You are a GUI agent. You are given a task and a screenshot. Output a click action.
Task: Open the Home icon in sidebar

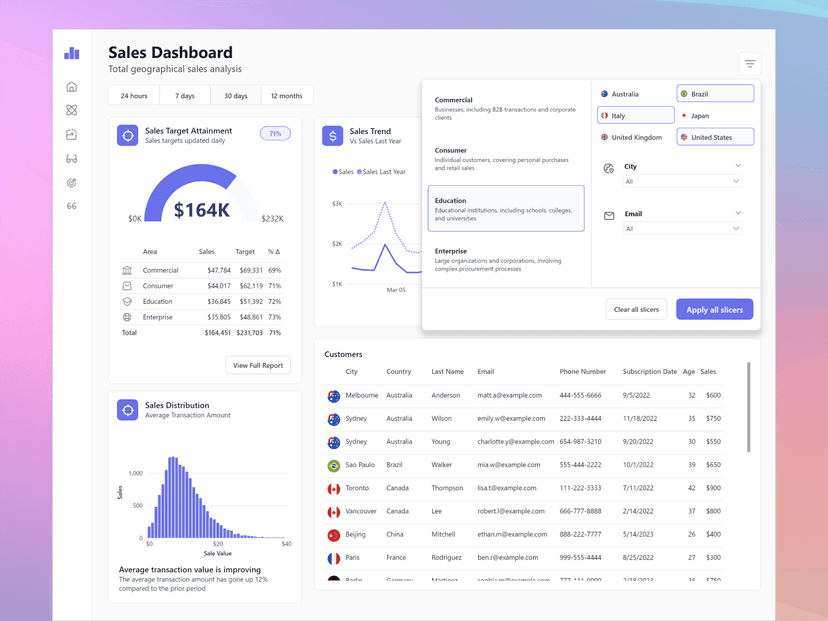pos(70,87)
